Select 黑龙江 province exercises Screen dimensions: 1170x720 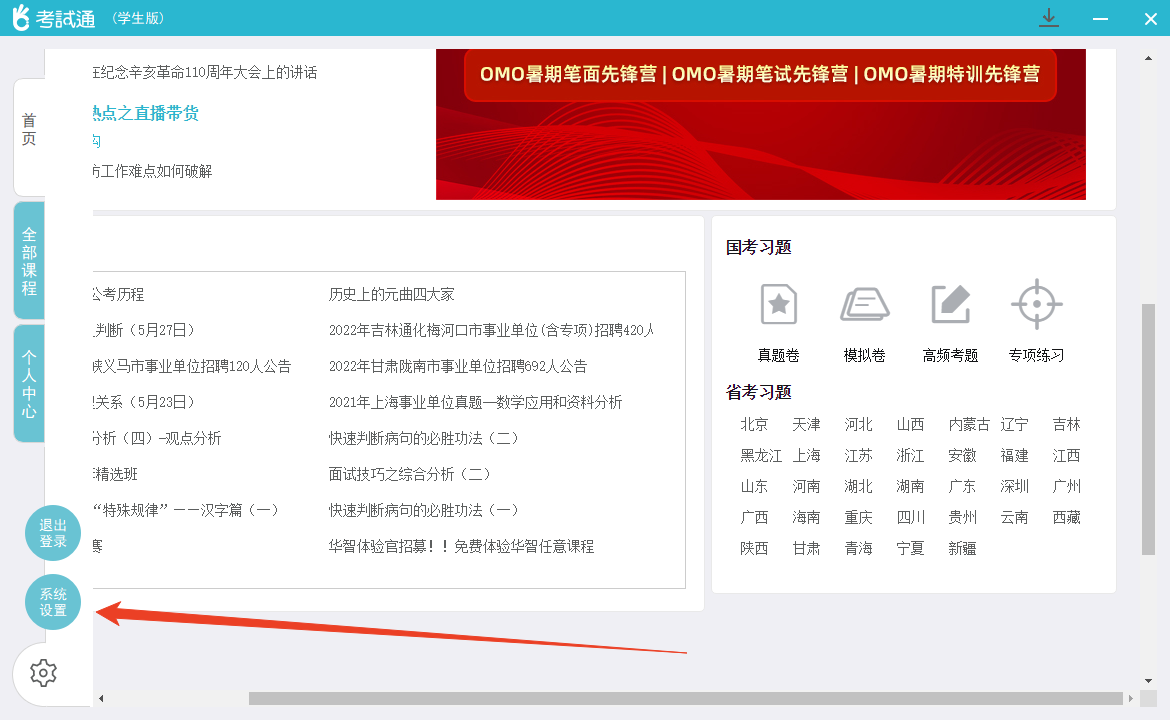click(761, 456)
